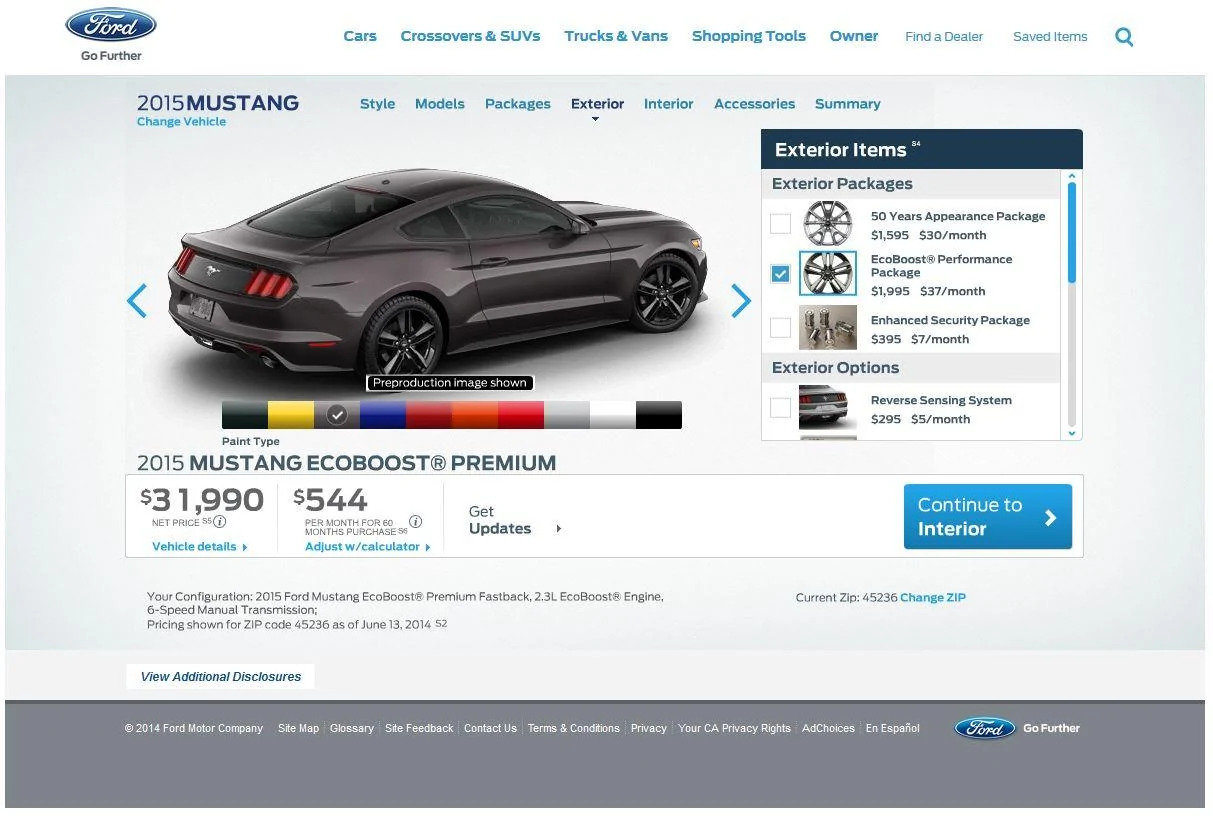Open Site Map footer link
This screenshot has width=1213, height=816.
pyautogui.click(x=298, y=728)
